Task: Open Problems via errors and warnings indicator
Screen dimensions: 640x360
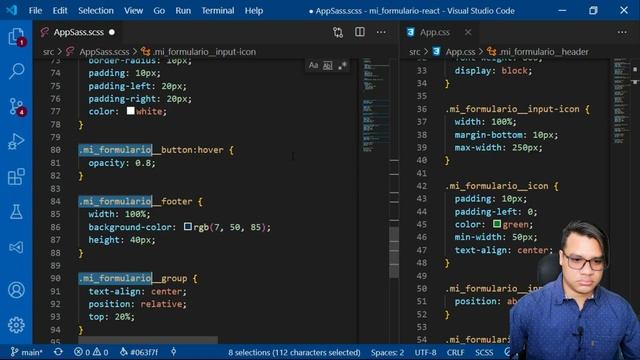Action: click(x=91, y=352)
